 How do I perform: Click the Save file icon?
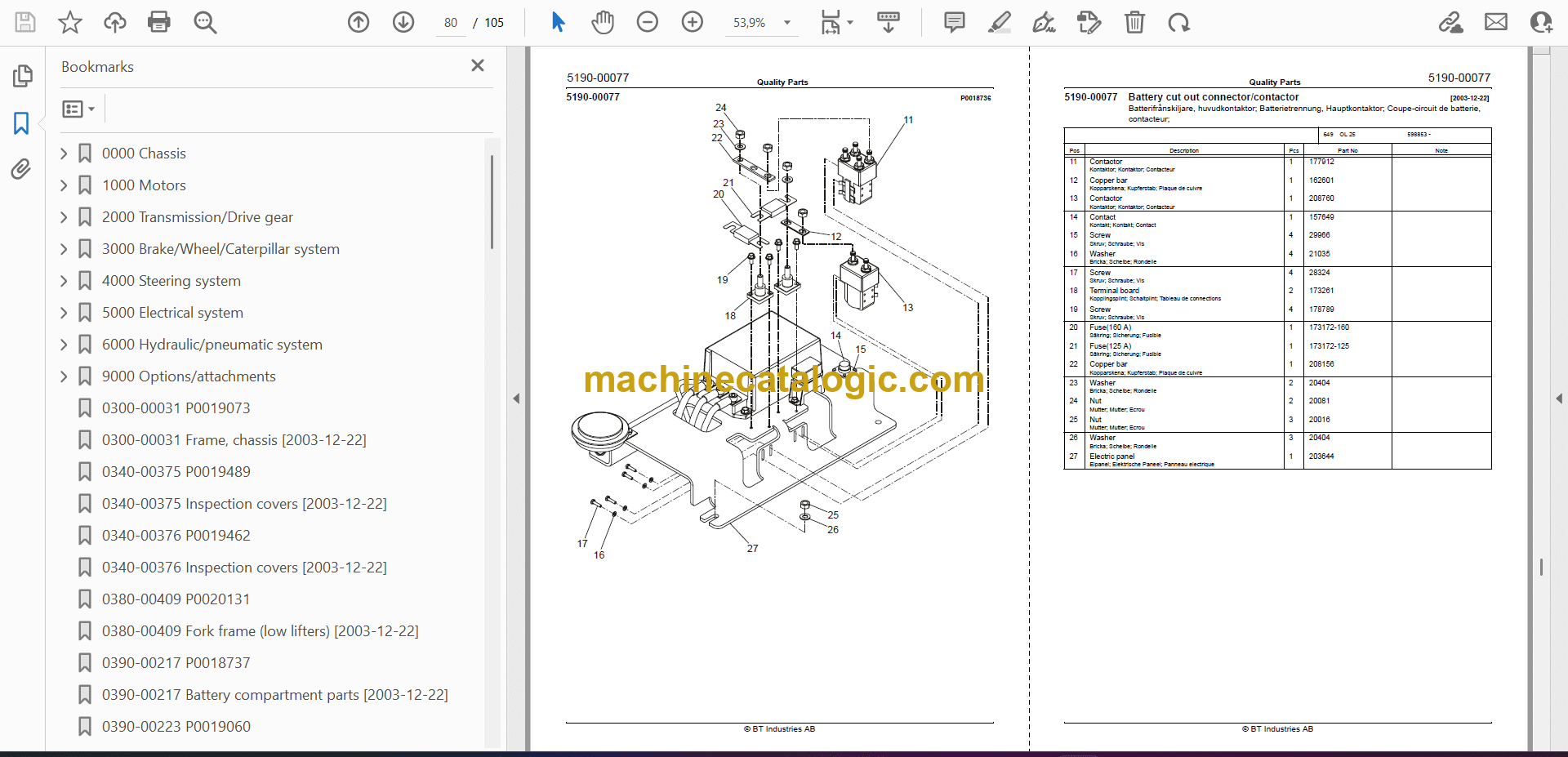[25, 22]
